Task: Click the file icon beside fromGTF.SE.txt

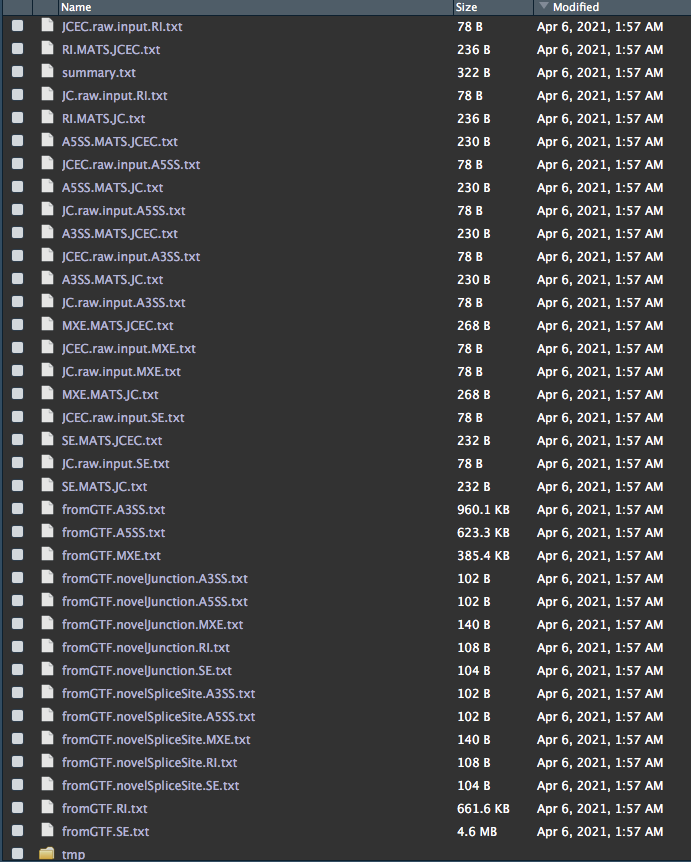Action: coord(47,831)
